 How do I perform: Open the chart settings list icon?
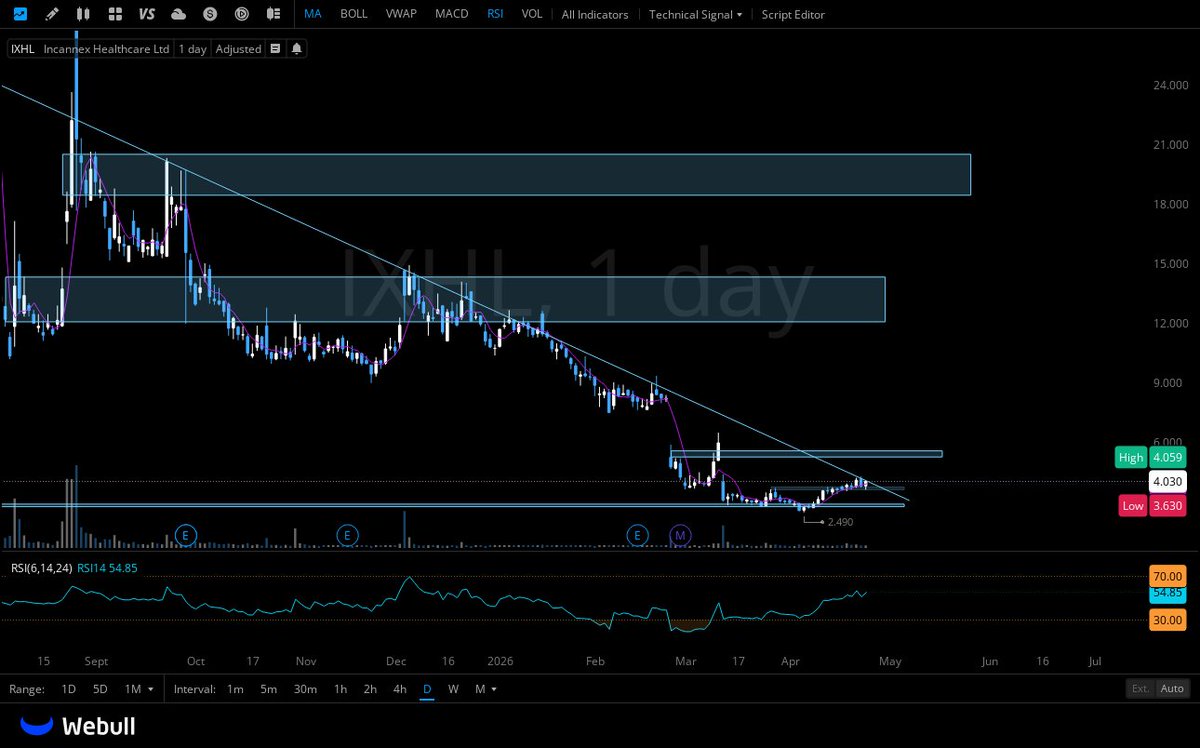click(274, 14)
